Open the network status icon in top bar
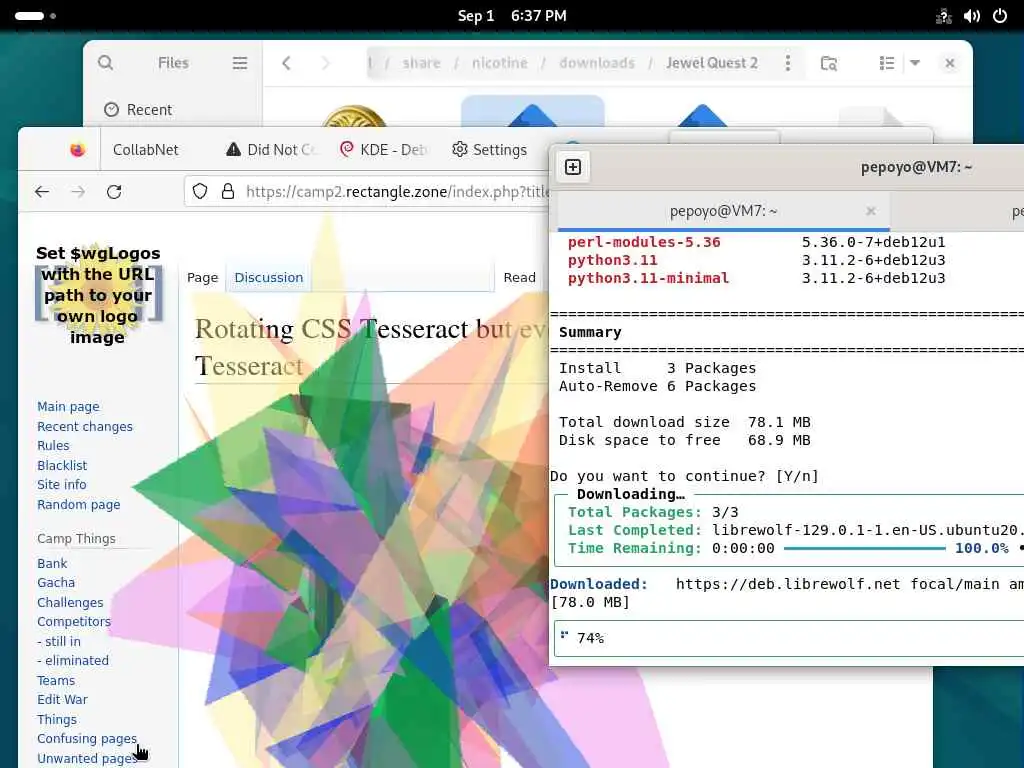1024x768 pixels. click(x=944, y=16)
